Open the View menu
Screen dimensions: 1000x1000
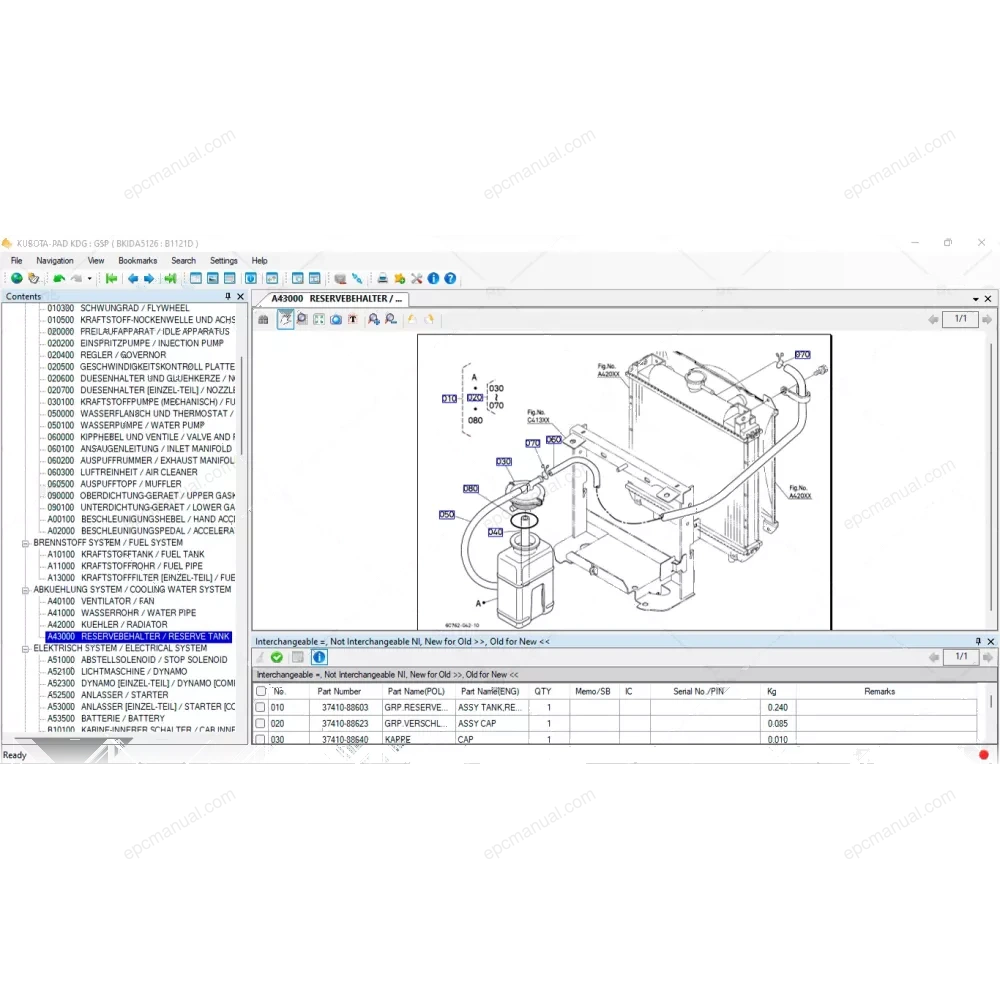point(96,260)
